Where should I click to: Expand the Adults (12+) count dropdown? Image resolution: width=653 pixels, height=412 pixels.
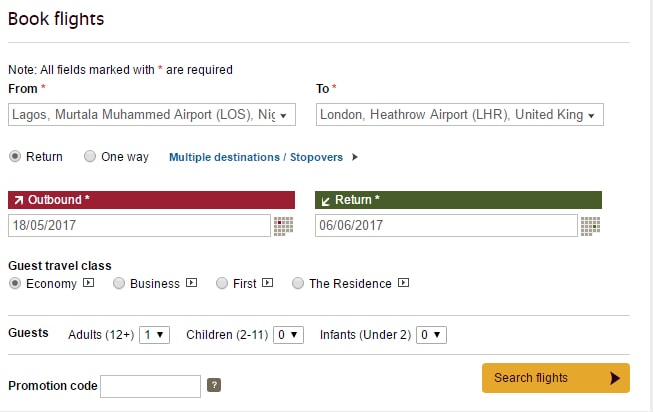[155, 335]
